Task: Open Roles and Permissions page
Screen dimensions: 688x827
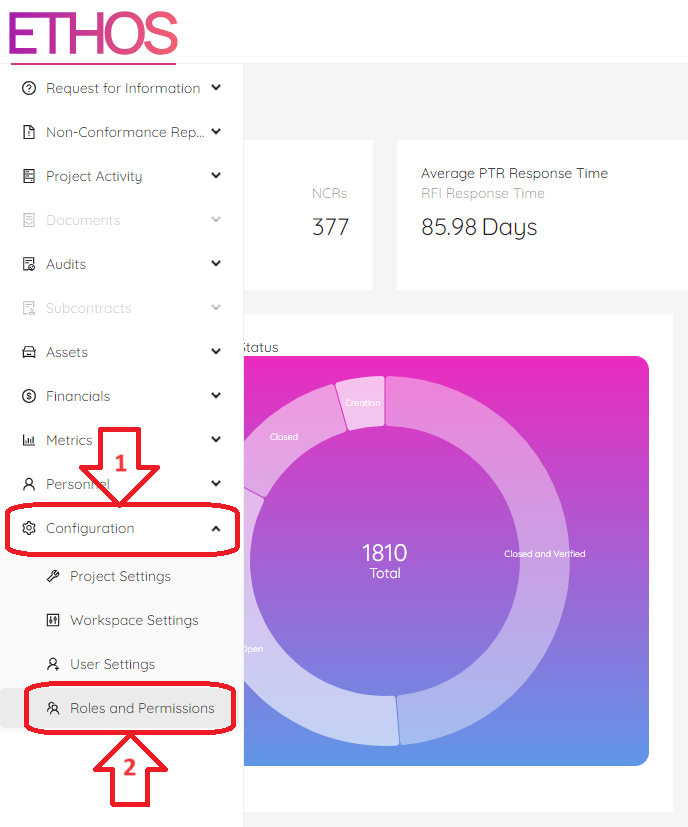Action: (x=141, y=708)
